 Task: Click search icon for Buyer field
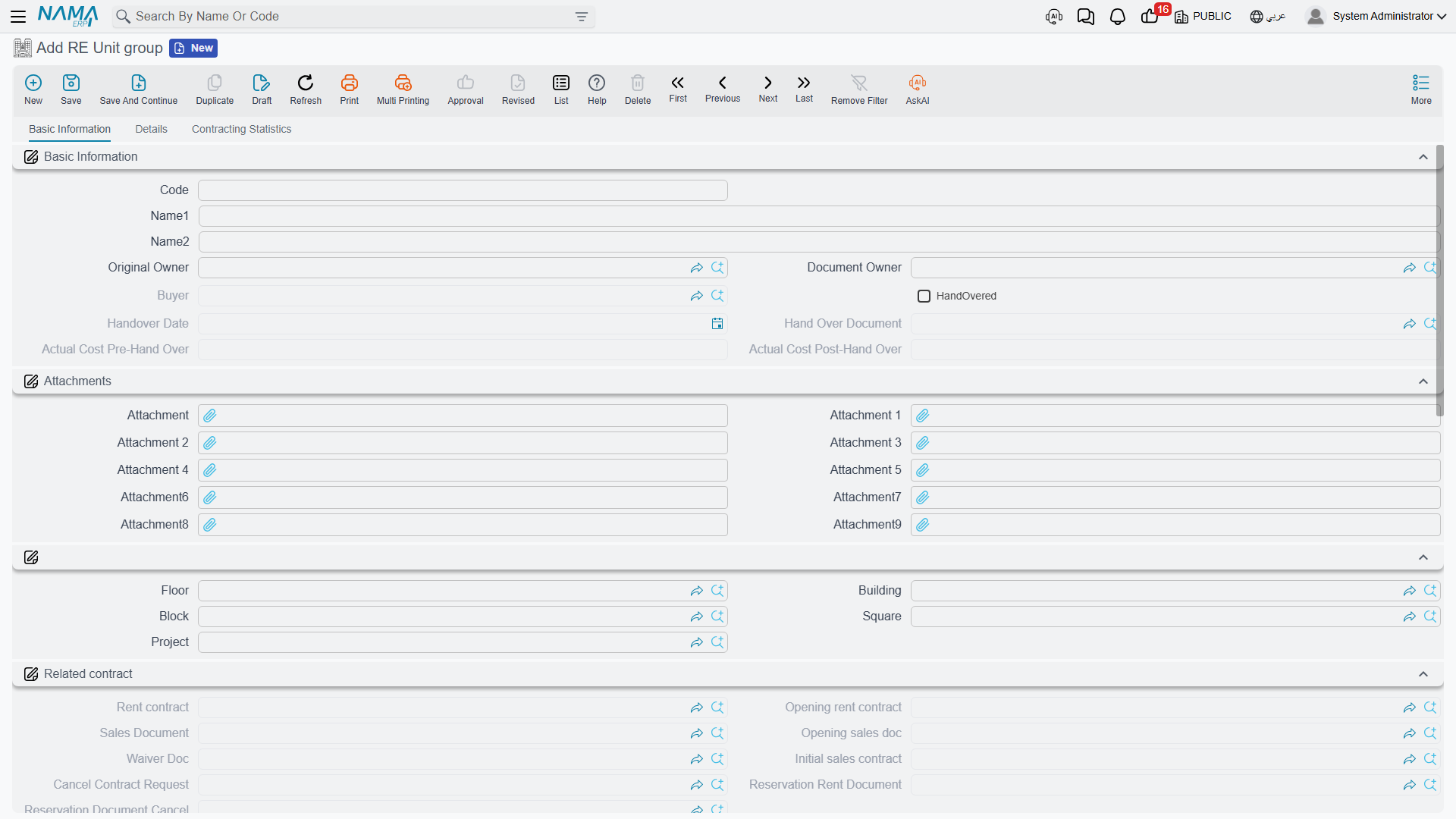(717, 296)
